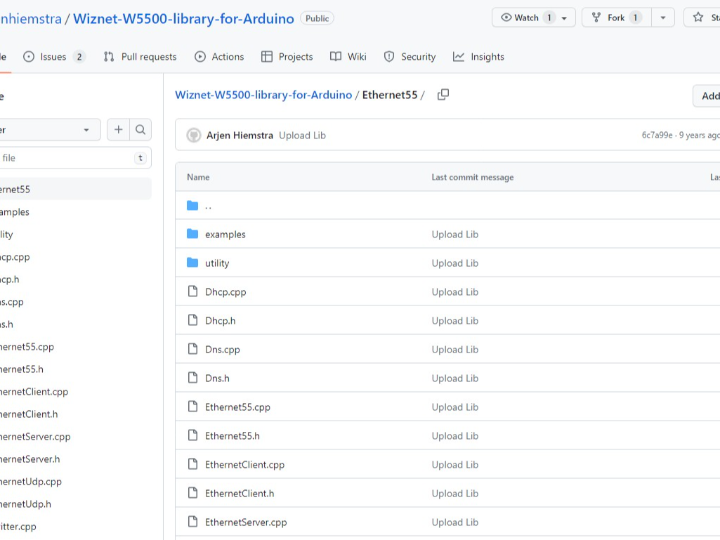View the Insights tab
Viewport: 720px width, 540px height.
478,57
